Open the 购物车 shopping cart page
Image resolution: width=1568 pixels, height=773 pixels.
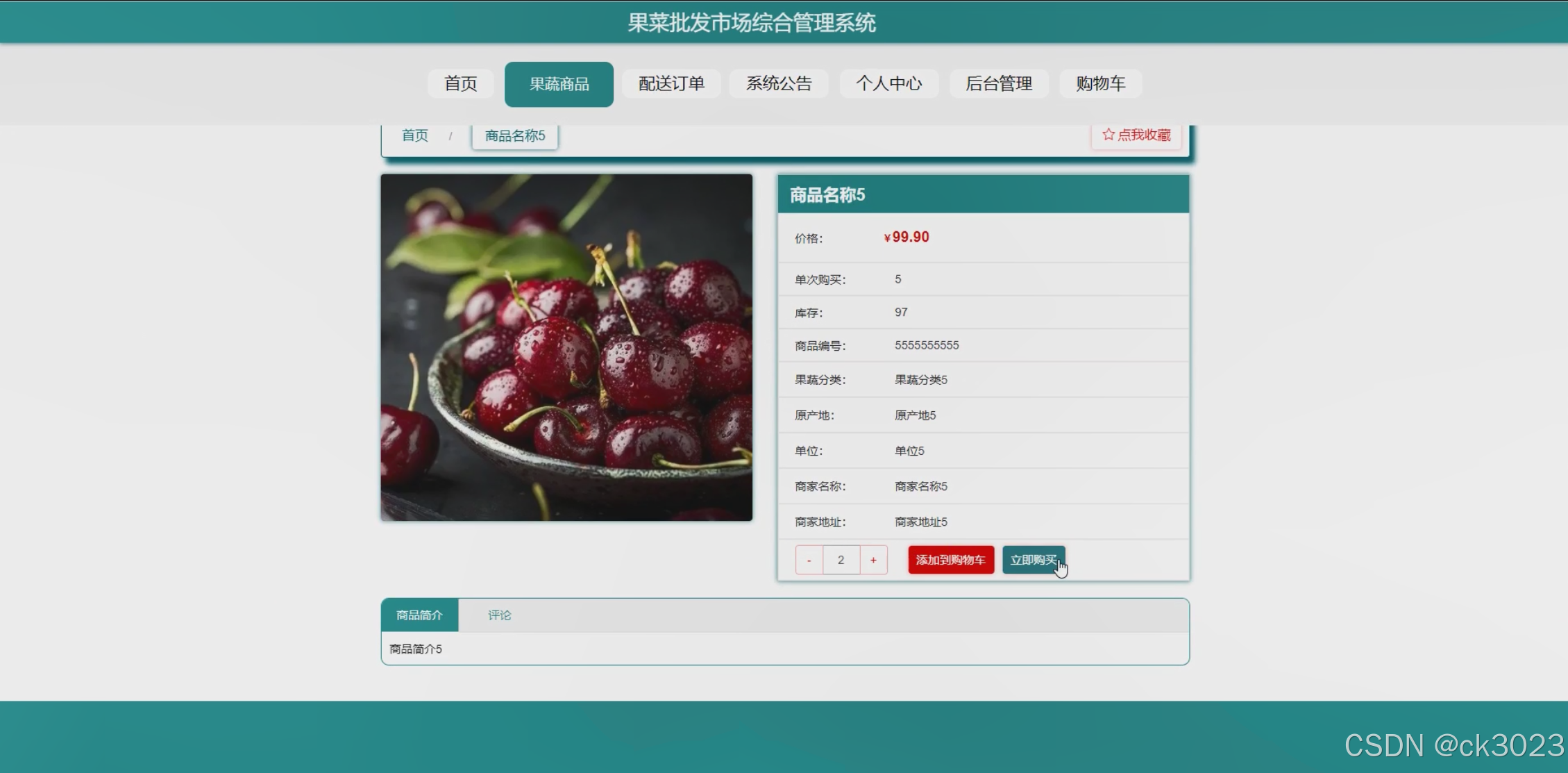1100,84
